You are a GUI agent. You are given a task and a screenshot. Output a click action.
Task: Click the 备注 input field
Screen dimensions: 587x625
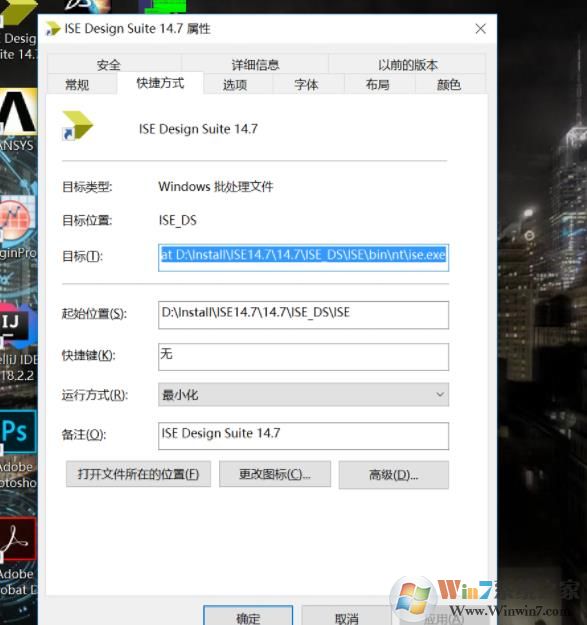pos(303,436)
